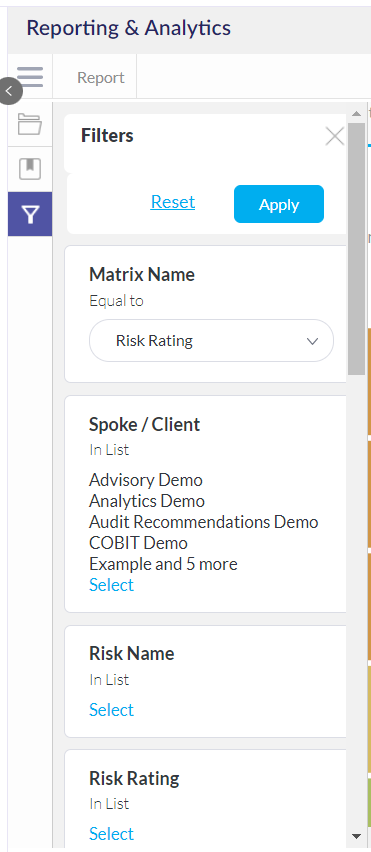Image resolution: width=371 pixels, height=852 pixels.
Task: Click the scrollbar down arrow
Action: [x=356, y=836]
